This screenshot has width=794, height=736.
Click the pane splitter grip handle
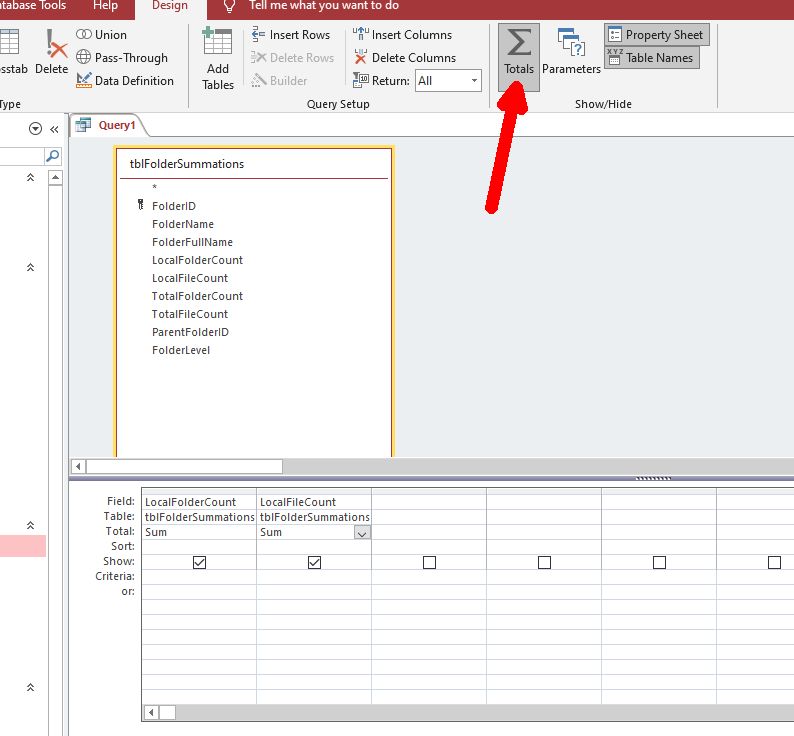click(x=653, y=478)
